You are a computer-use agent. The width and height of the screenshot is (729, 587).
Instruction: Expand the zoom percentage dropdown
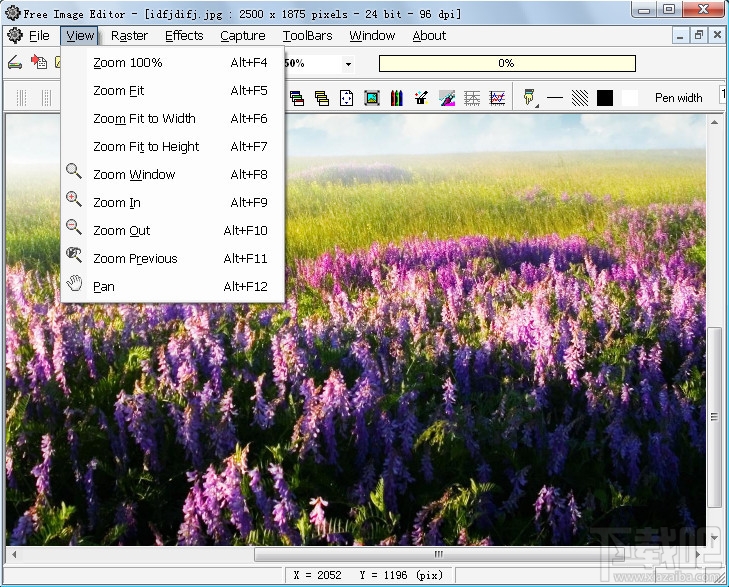coord(348,64)
